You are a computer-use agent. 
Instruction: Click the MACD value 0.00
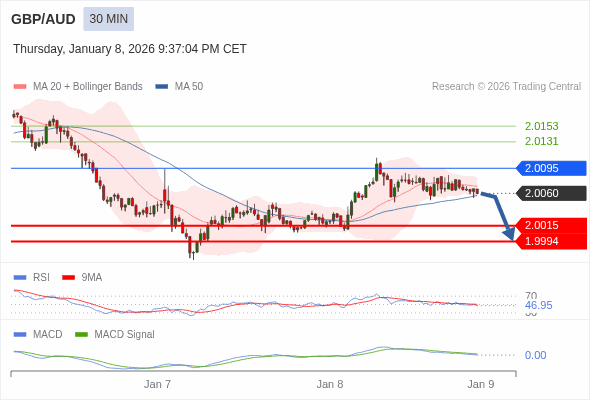point(535,355)
